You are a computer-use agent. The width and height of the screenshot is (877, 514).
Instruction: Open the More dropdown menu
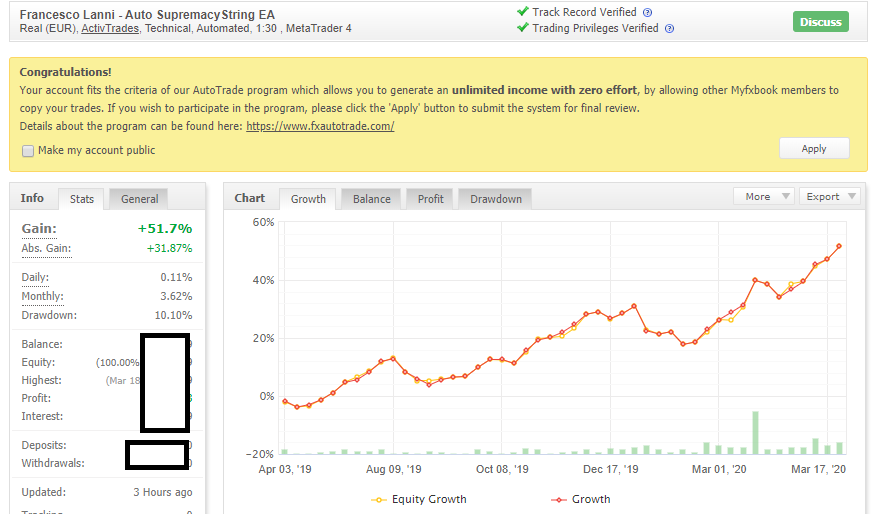click(763, 196)
